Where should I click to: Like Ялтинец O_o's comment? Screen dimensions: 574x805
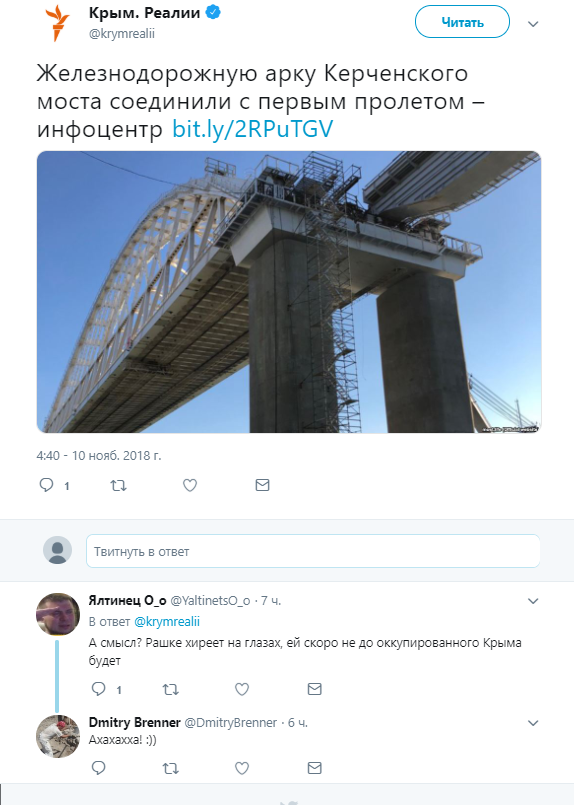[242, 689]
